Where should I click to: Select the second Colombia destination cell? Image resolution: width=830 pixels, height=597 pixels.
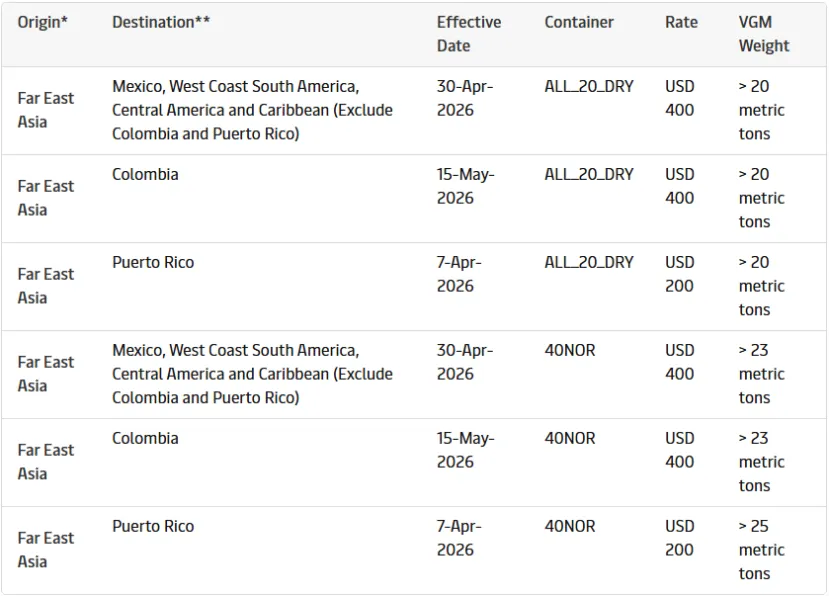tap(145, 438)
